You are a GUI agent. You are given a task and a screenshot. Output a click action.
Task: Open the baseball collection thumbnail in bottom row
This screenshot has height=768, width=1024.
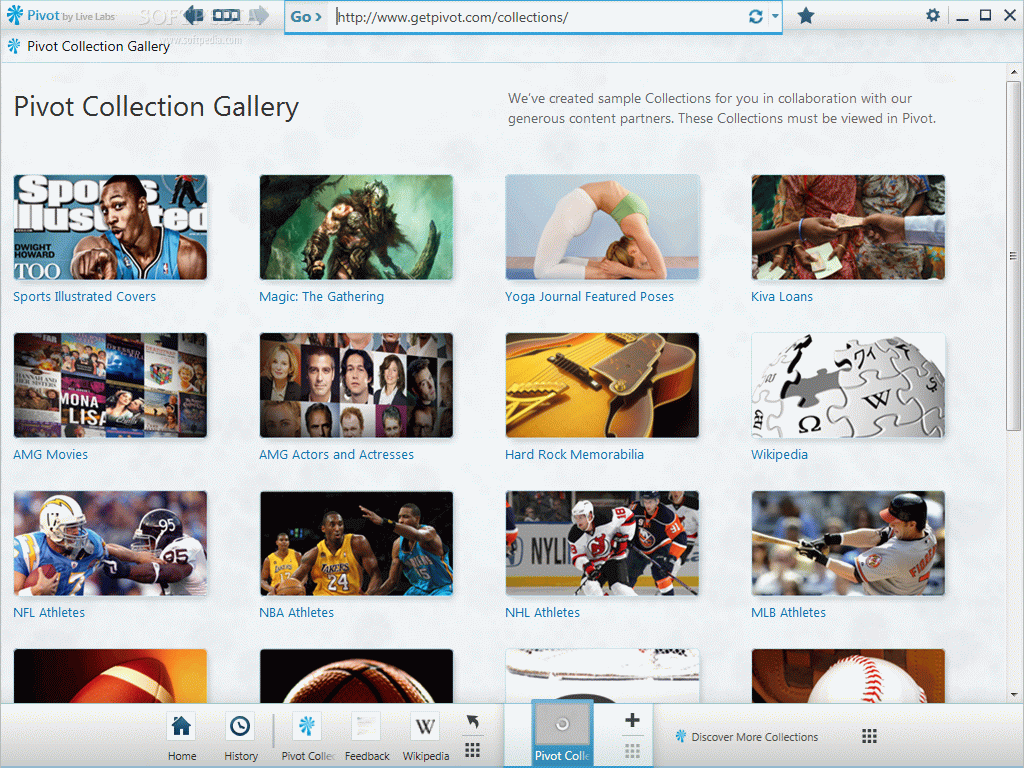tap(848, 676)
